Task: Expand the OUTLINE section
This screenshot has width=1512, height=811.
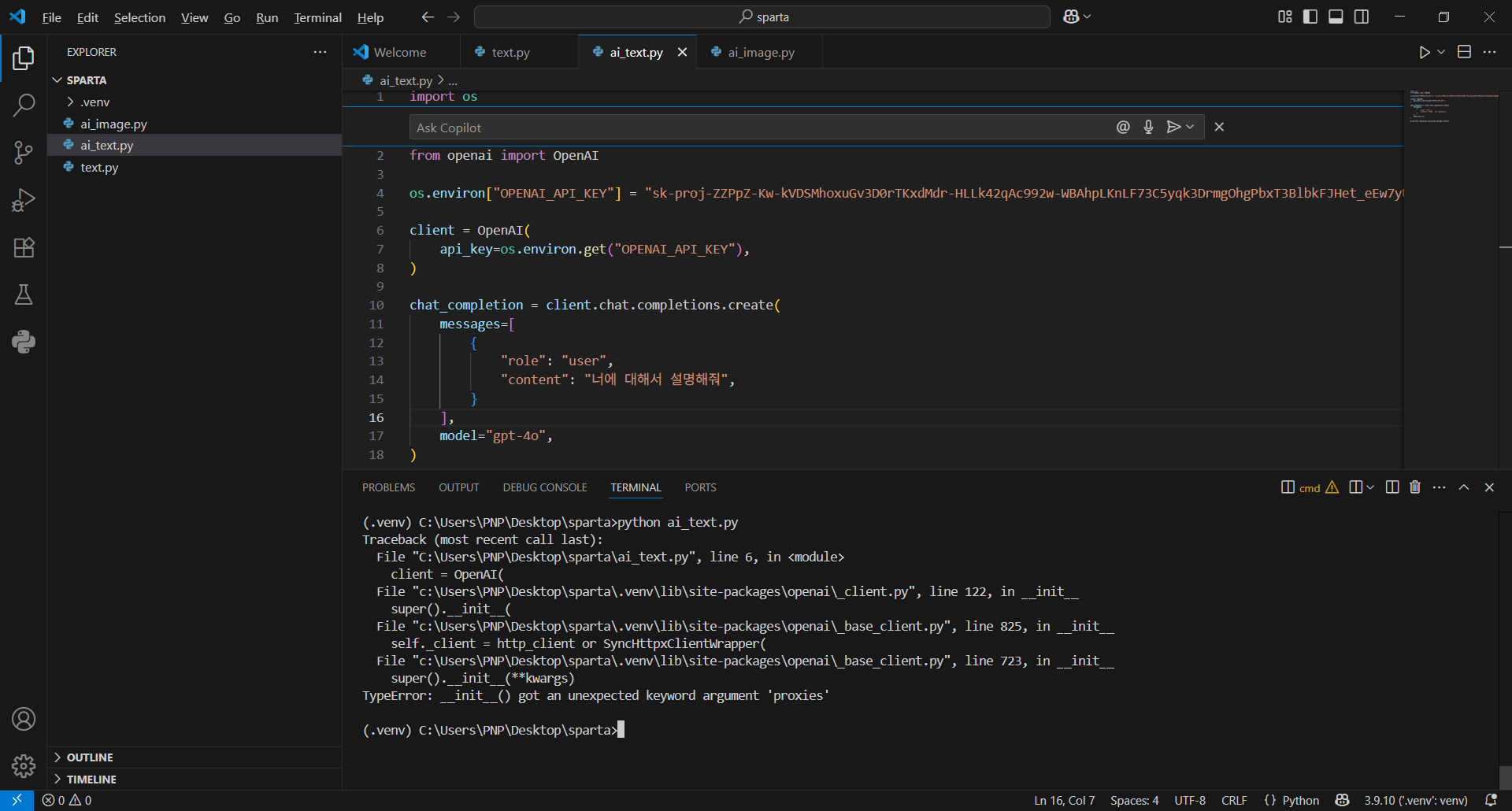Action: (57, 757)
